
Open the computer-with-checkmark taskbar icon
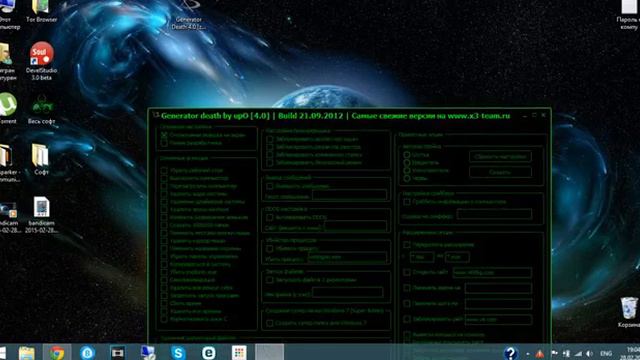point(148,353)
